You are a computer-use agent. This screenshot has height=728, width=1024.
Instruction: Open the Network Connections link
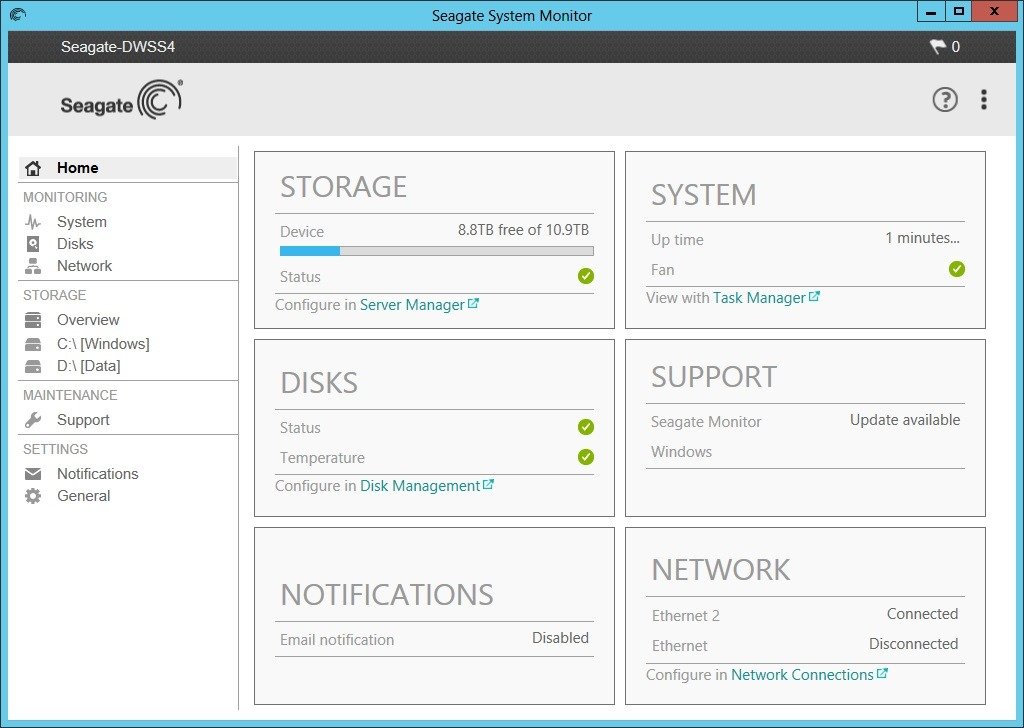(802, 674)
